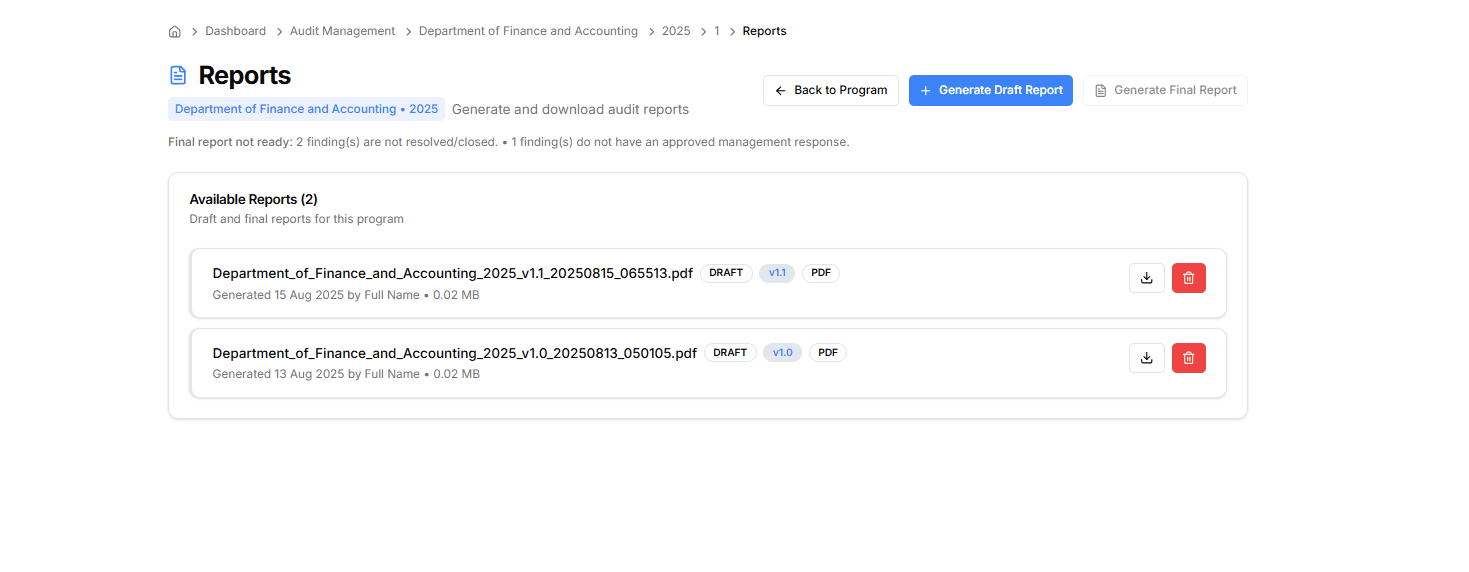1469x572 pixels.
Task: Click the home icon in breadcrumb
Action: point(175,31)
